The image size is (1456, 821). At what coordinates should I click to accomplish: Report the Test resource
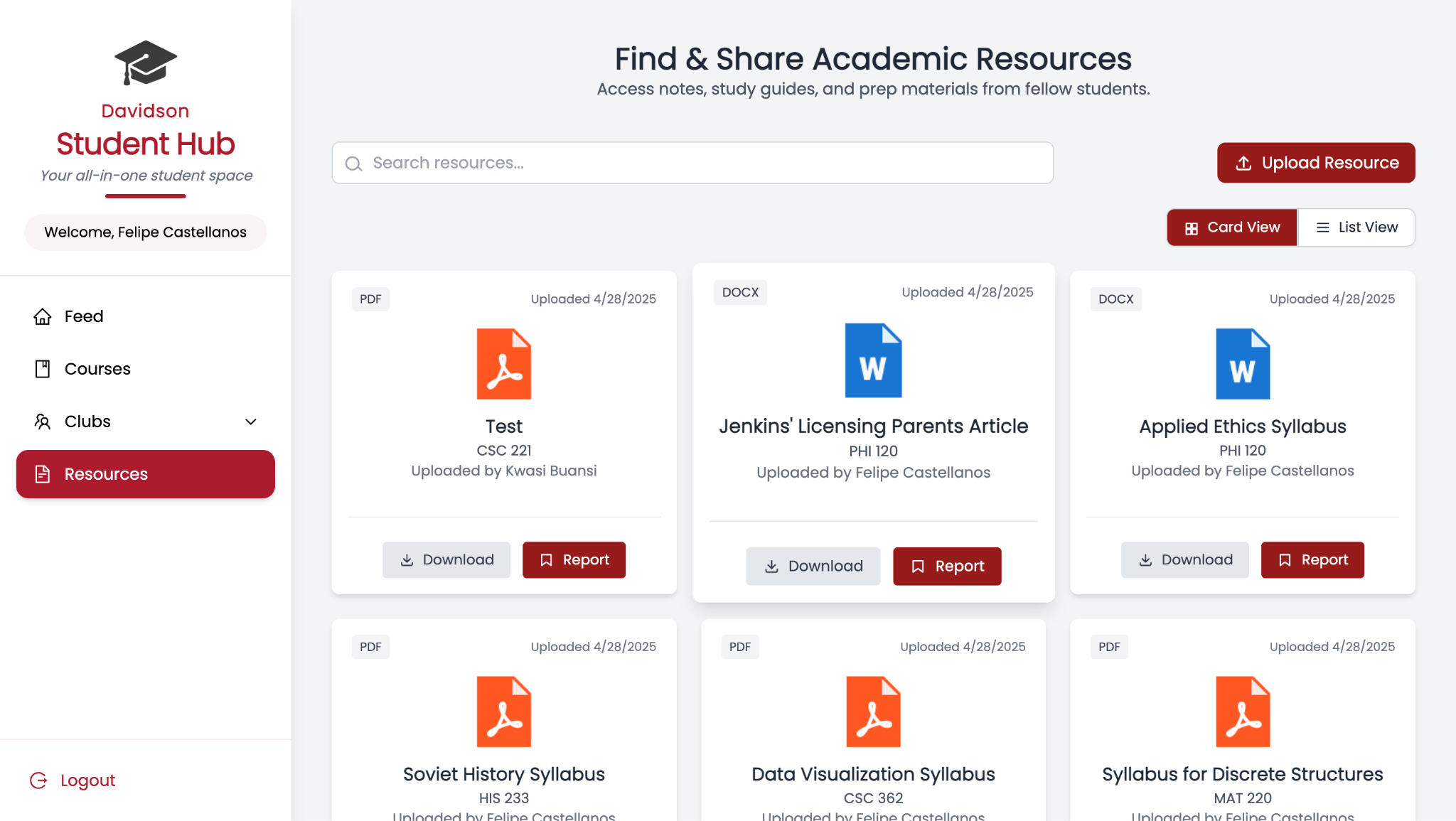click(x=574, y=560)
